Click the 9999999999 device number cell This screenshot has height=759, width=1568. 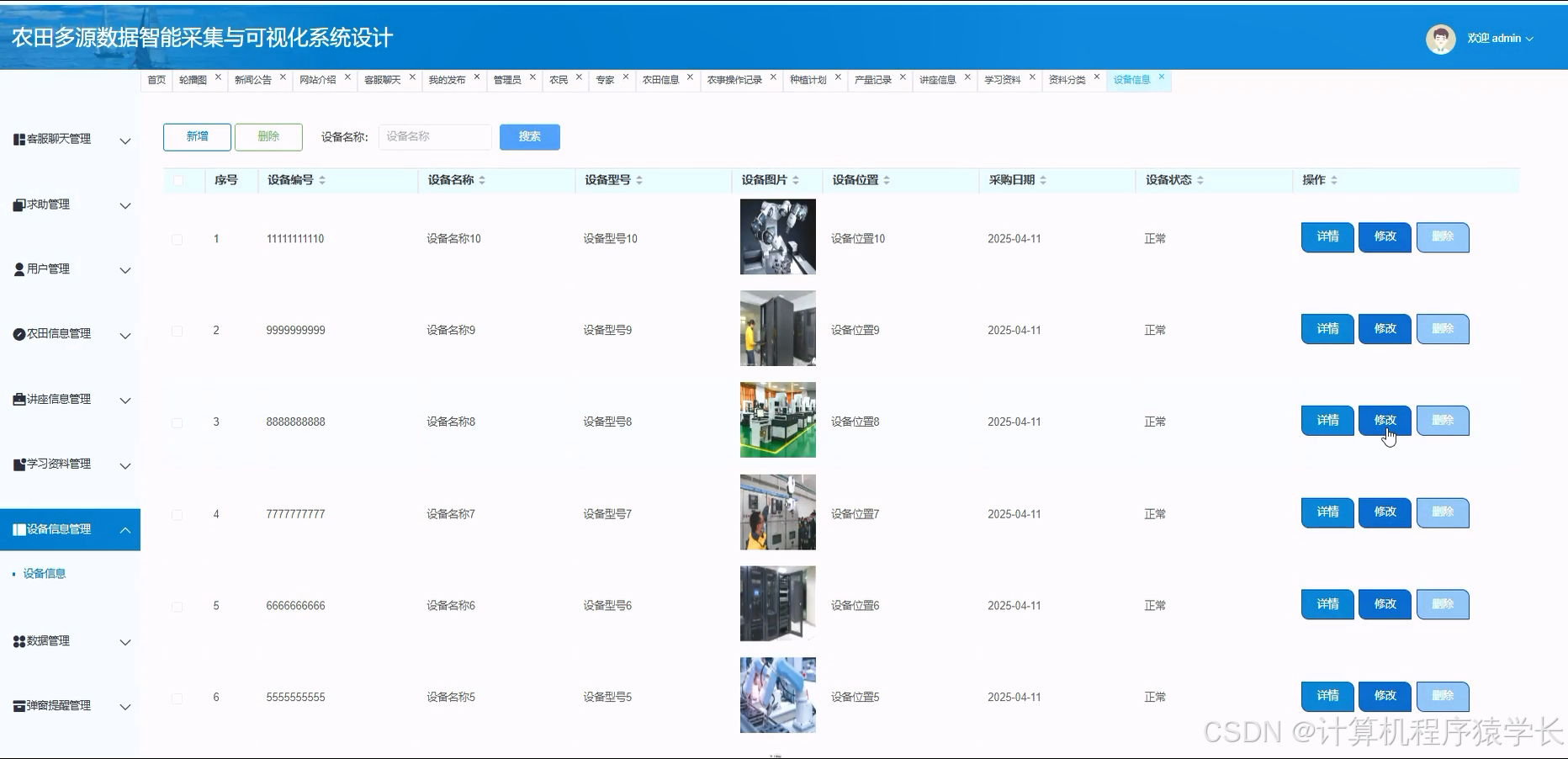pos(295,331)
